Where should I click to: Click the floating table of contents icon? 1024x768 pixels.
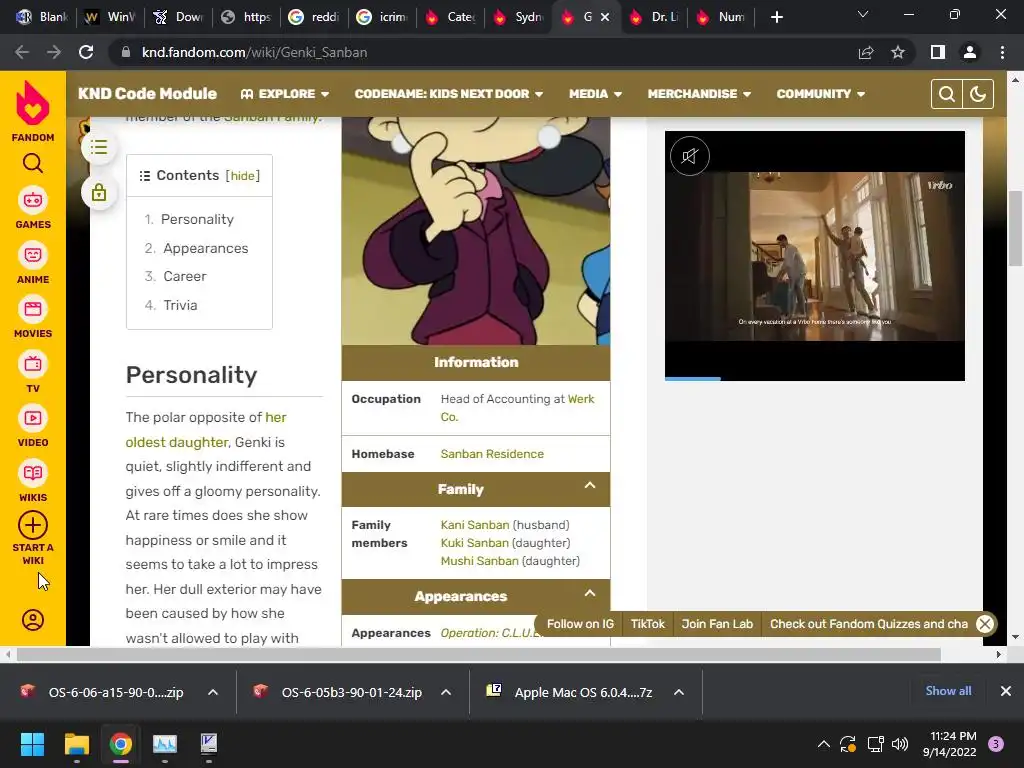pos(99,147)
